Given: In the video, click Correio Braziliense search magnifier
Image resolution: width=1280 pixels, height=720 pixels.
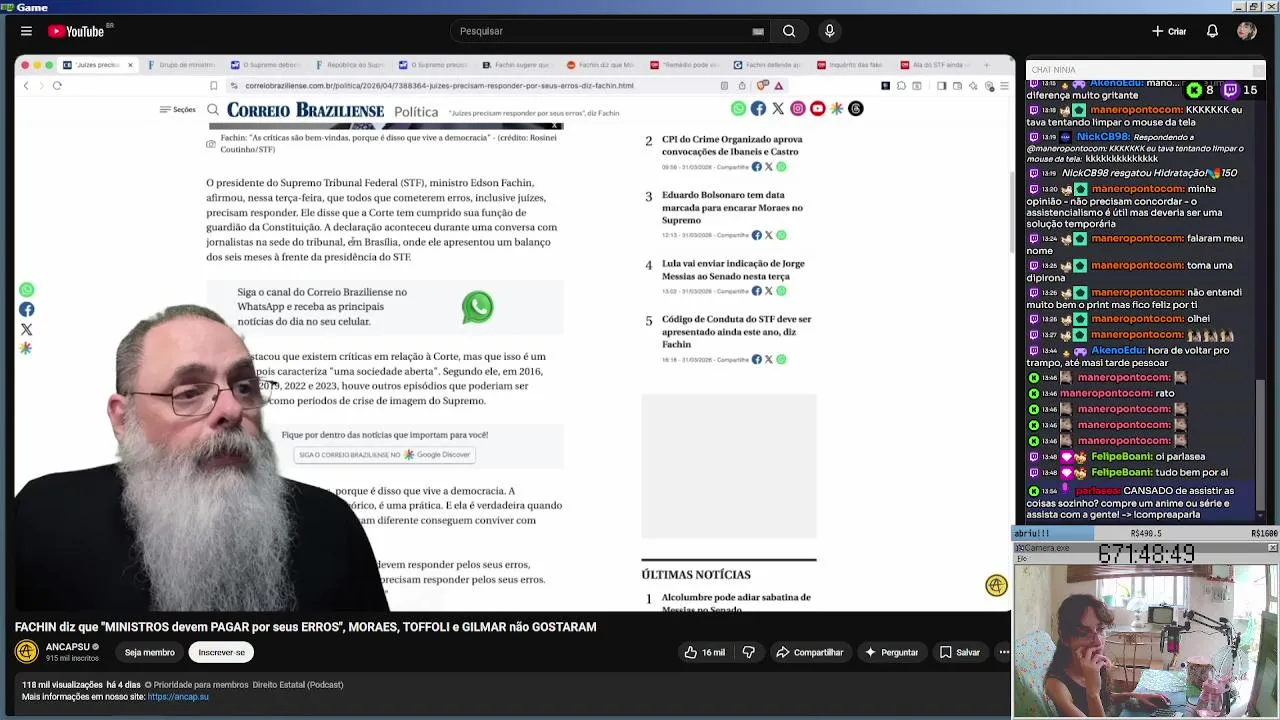Looking at the screenshot, I should (213, 110).
